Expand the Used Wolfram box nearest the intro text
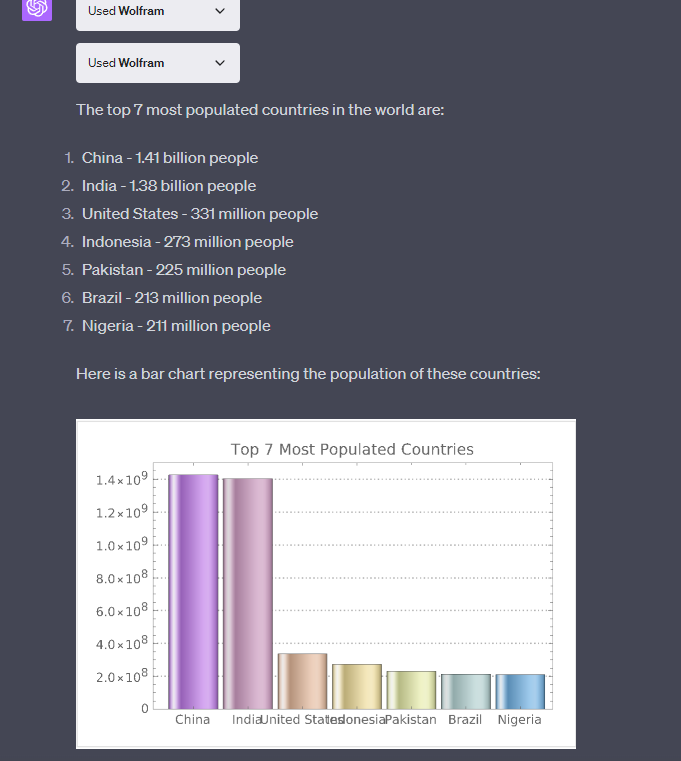 point(157,62)
